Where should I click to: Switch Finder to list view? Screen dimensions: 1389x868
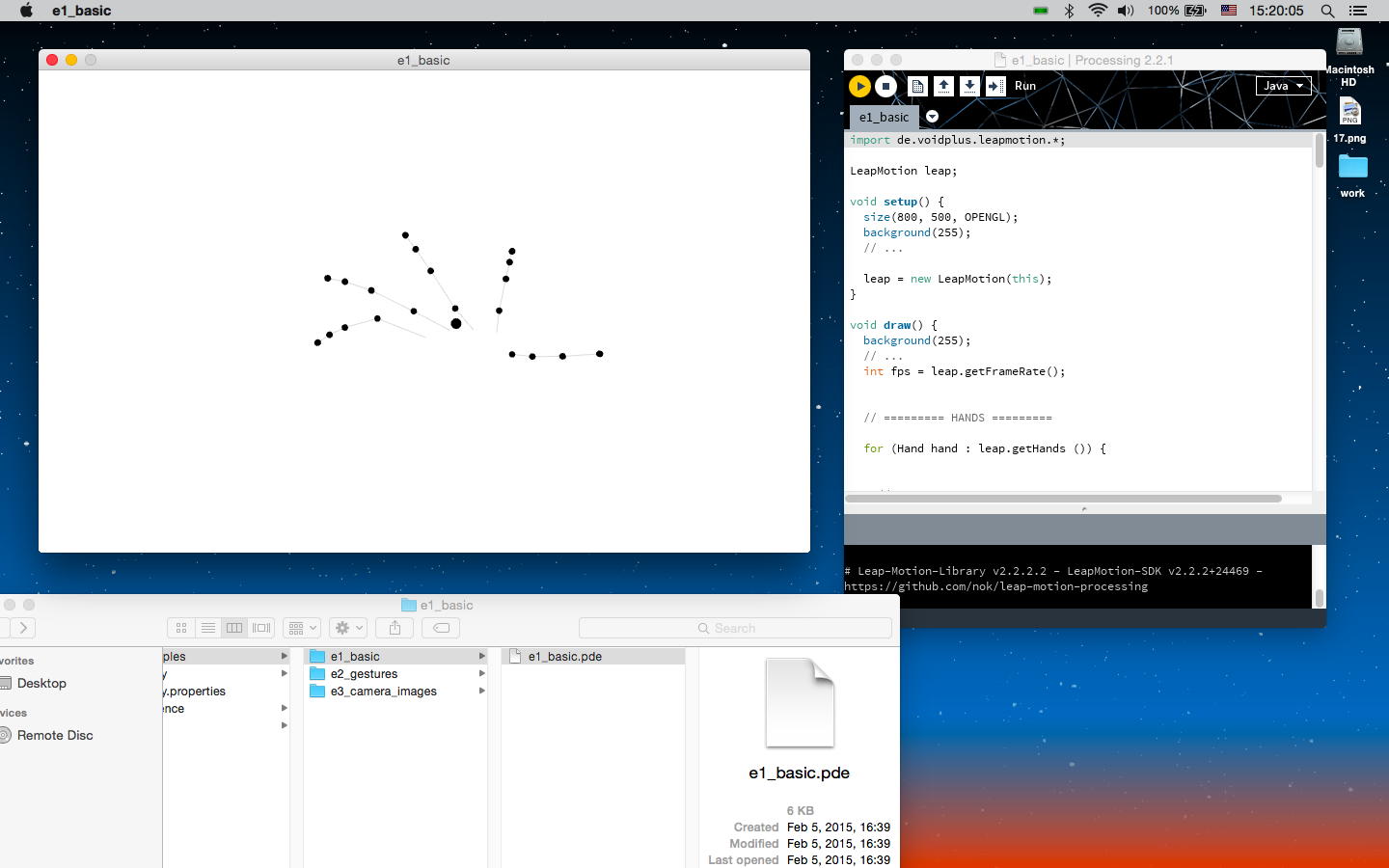click(x=207, y=628)
